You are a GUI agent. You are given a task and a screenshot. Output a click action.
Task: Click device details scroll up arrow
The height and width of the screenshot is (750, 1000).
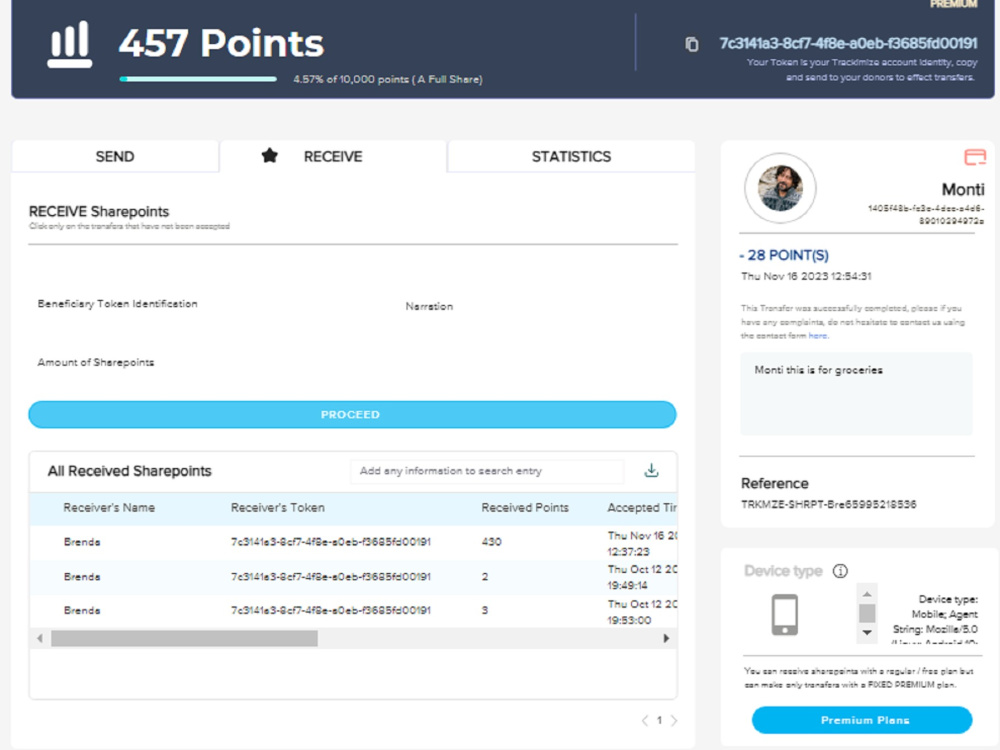pyautogui.click(x=867, y=594)
